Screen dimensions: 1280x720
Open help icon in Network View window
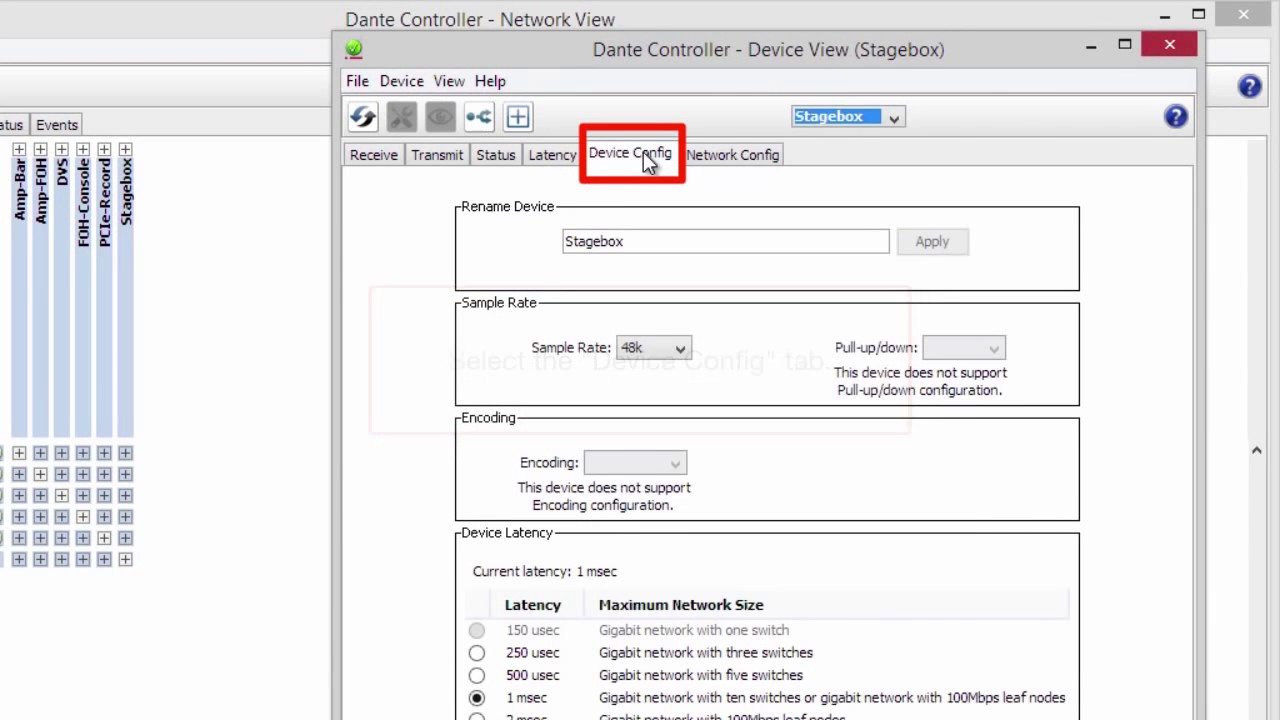1249,86
